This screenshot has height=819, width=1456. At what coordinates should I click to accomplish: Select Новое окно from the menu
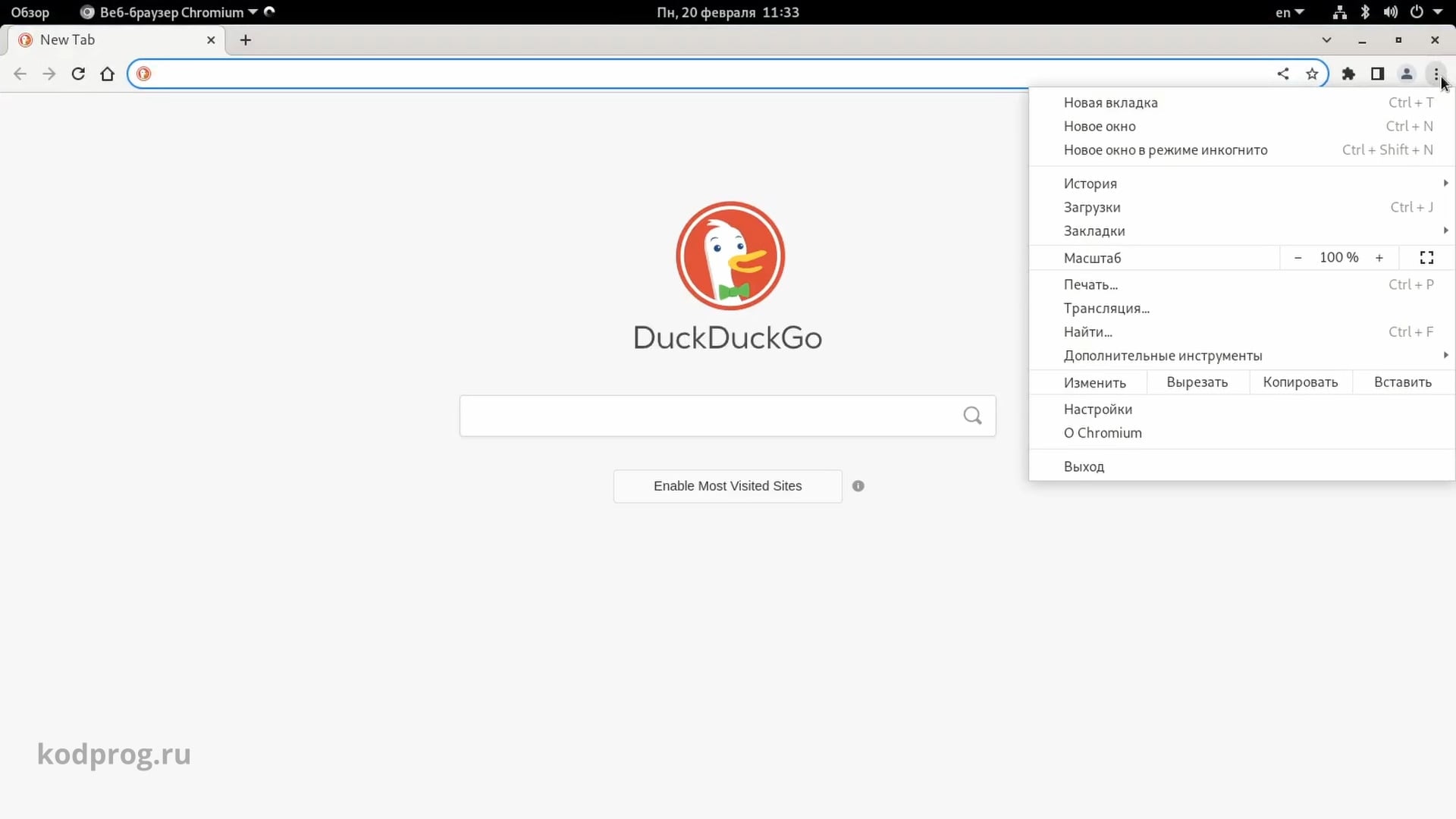point(1242,126)
